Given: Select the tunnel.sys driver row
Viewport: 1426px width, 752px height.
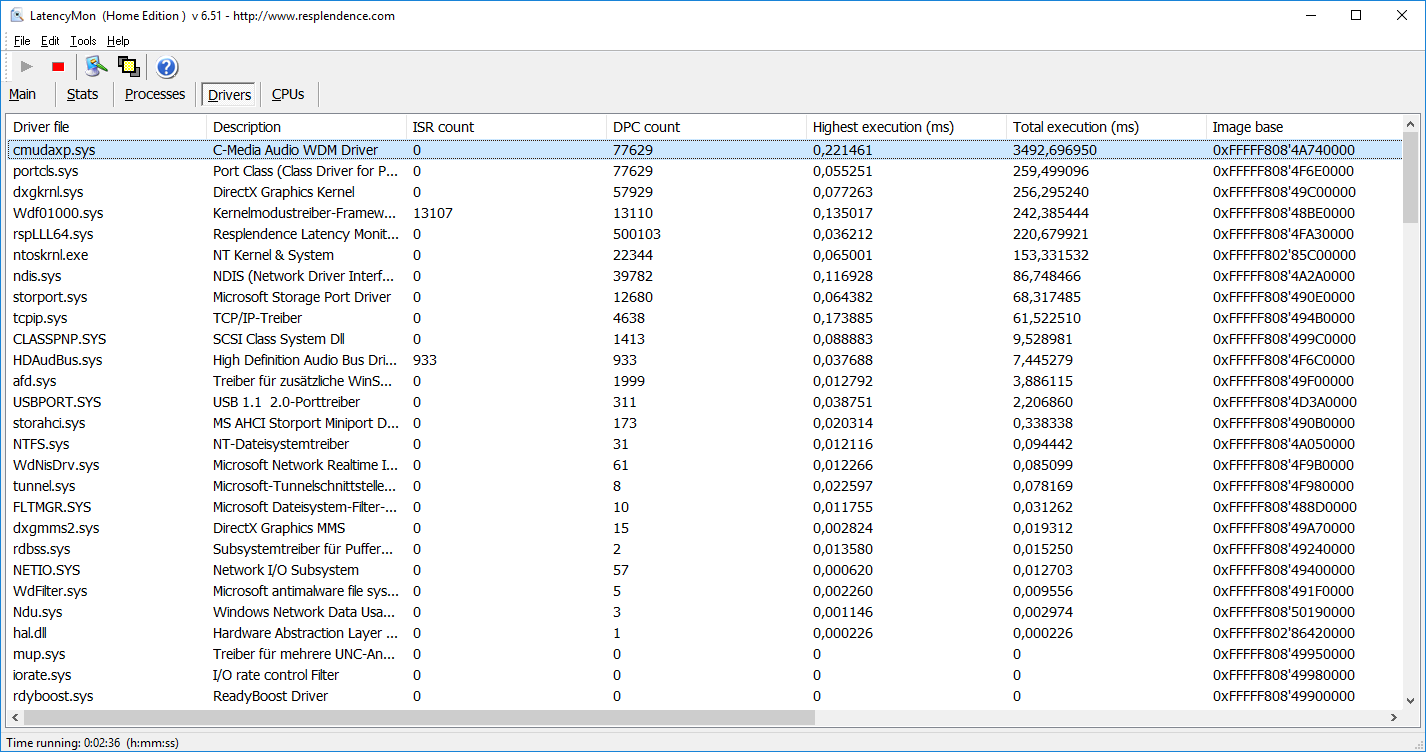Looking at the screenshot, I should tap(704, 486).
